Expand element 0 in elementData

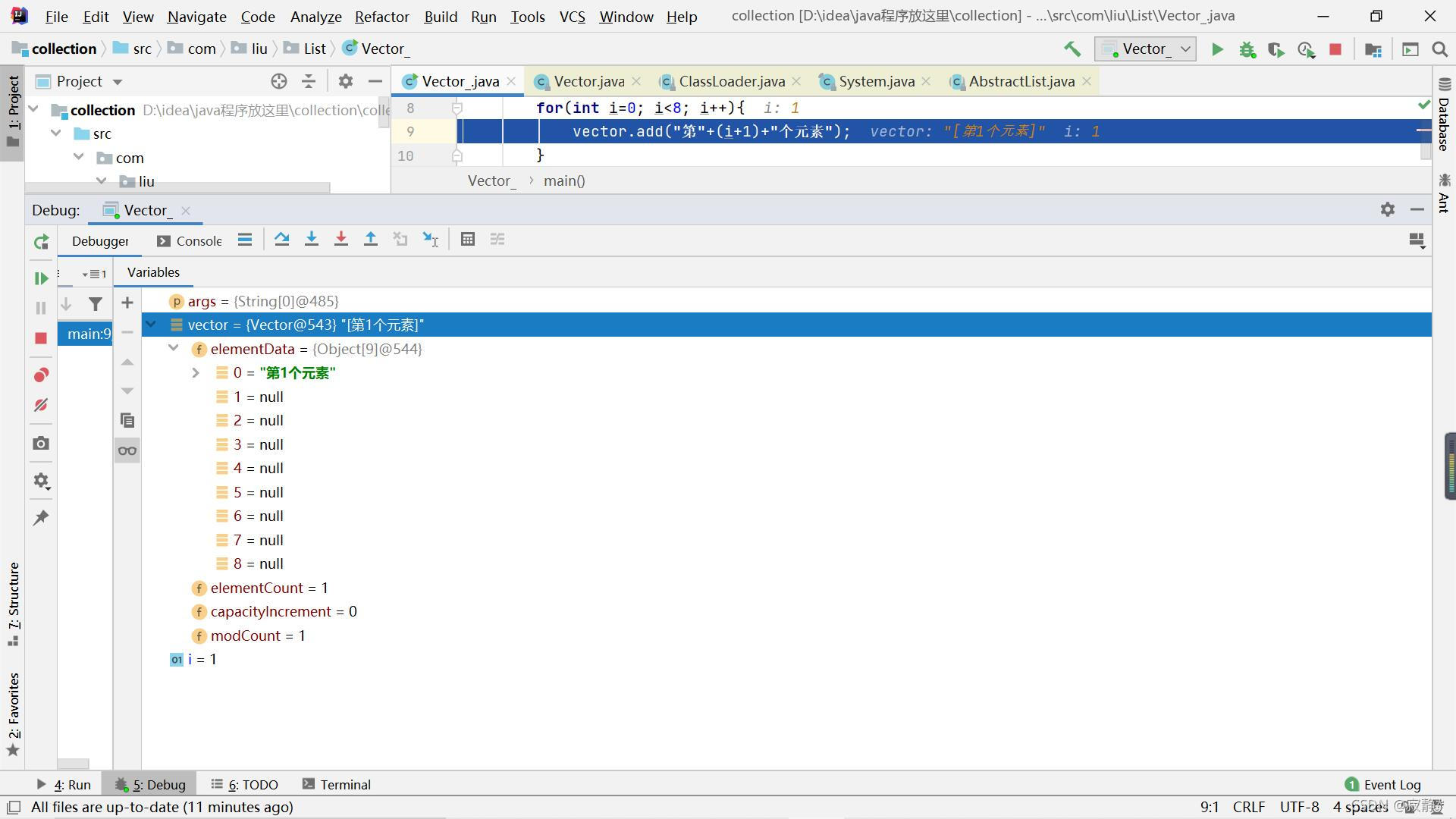coord(196,373)
